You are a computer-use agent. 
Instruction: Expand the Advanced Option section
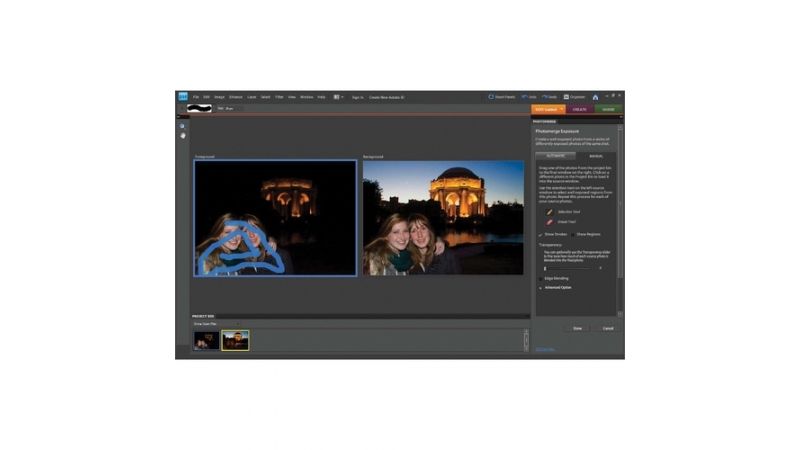coord(541,288)
